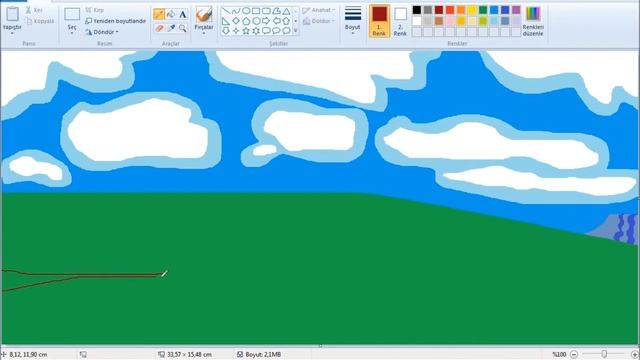Click the 'Boyut: 2,1MB' status text
This screenshot has width=640, height=360.
point(263,354)
